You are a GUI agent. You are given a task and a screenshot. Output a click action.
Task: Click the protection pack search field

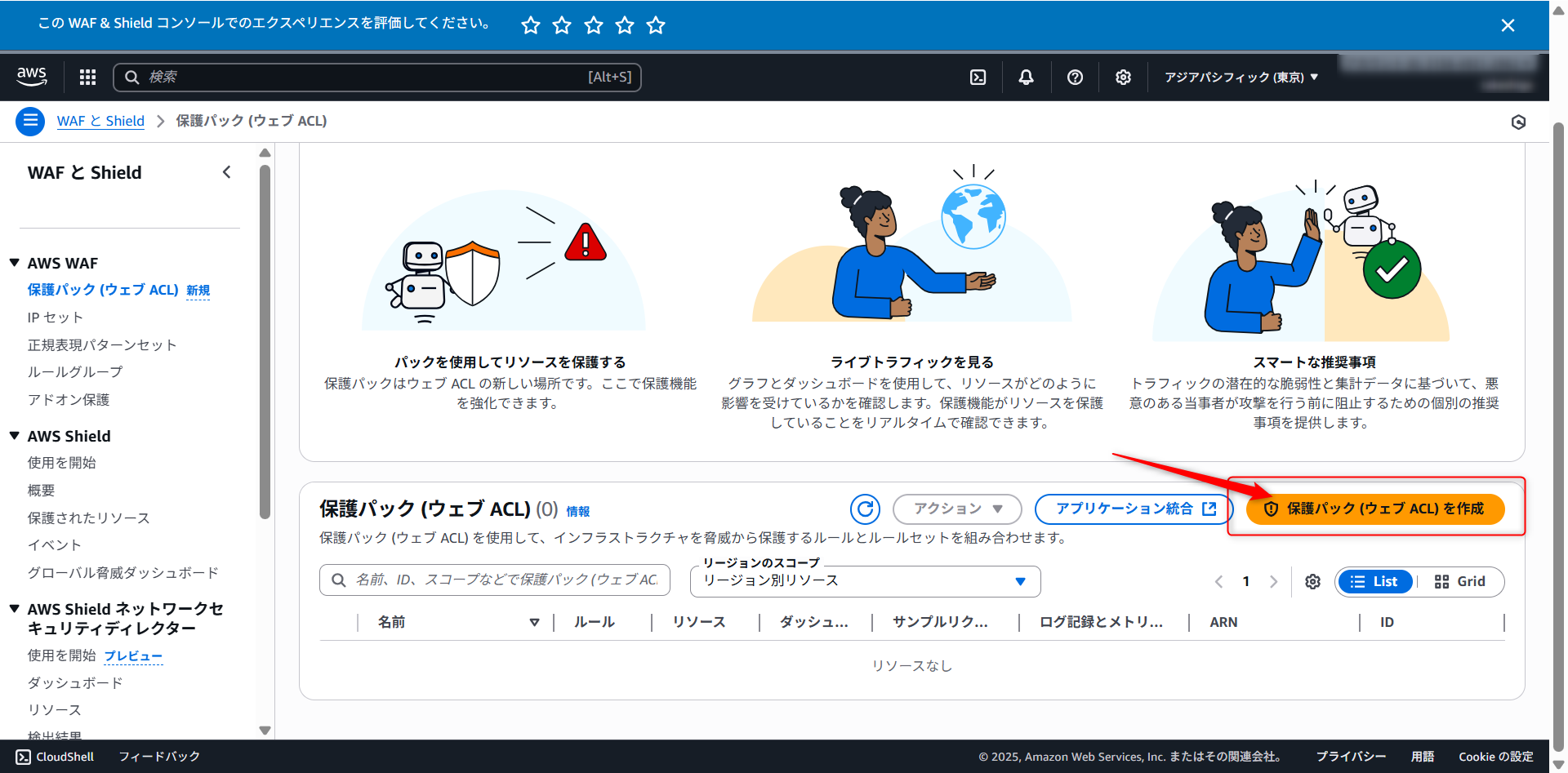coord(495,580)
